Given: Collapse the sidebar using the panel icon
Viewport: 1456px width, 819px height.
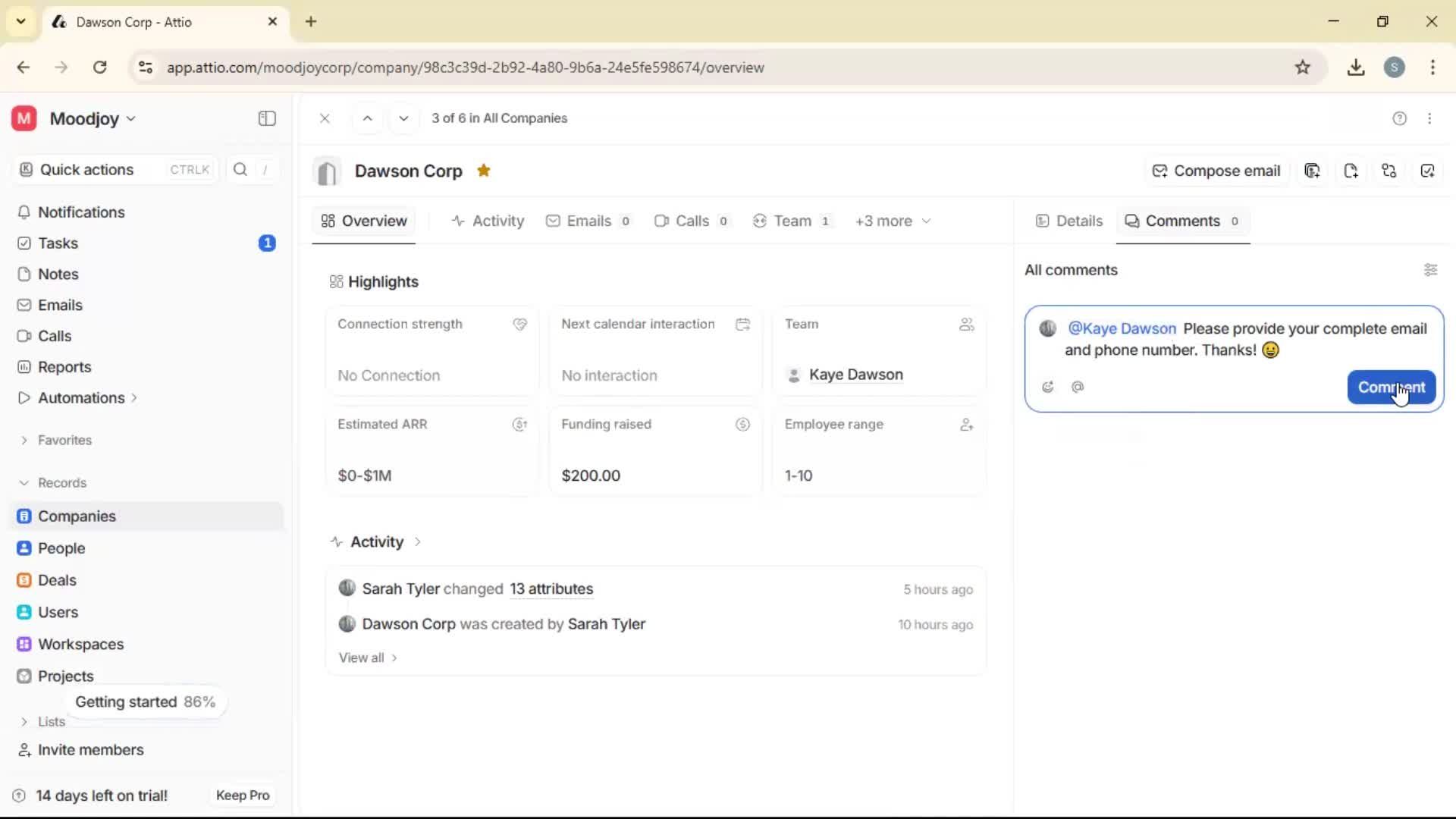Looking at the screenshot, I should click(266, 118).
